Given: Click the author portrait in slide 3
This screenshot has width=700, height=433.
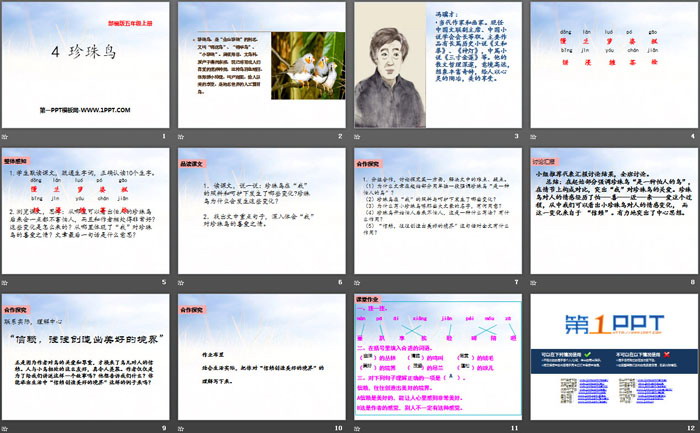Looking at the screenshot, I should [390, 66].
